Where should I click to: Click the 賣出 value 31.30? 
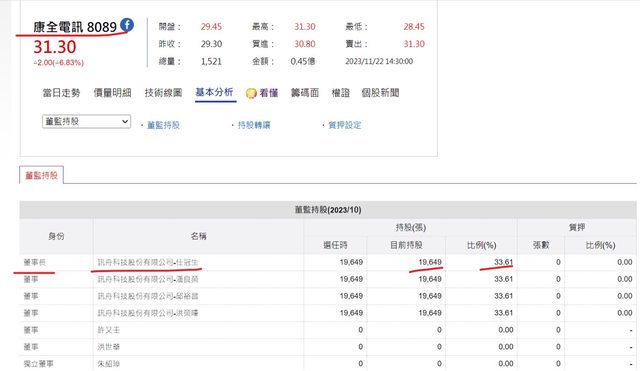414,44
